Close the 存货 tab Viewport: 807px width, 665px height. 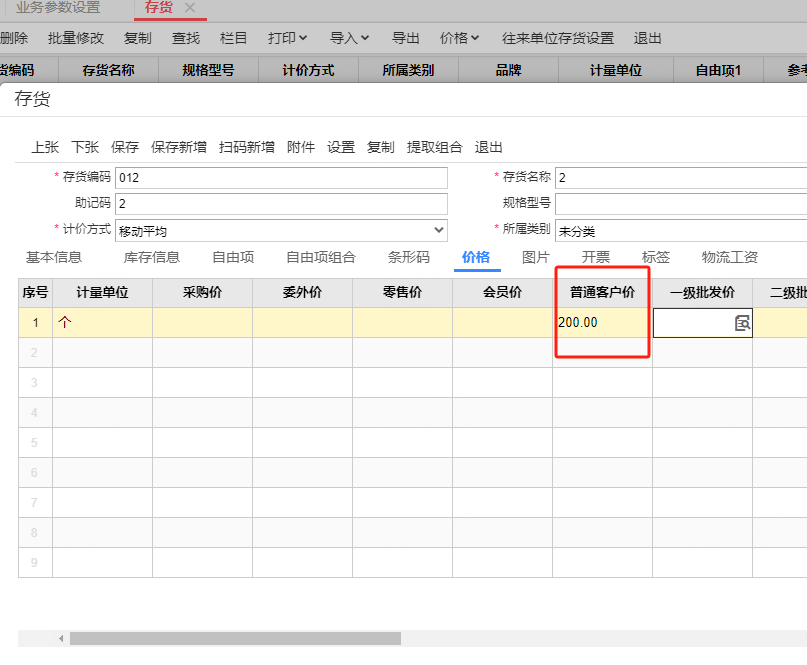pos(190,8)
